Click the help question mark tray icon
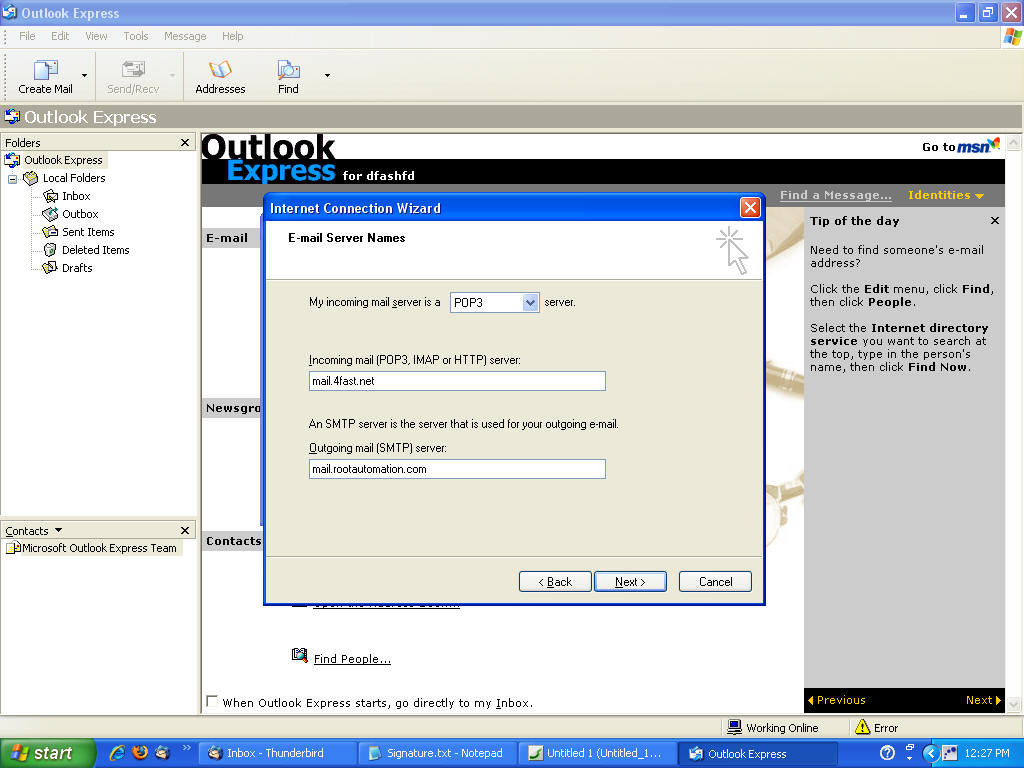The image size is (1024, 768). (x=887, y=753)
